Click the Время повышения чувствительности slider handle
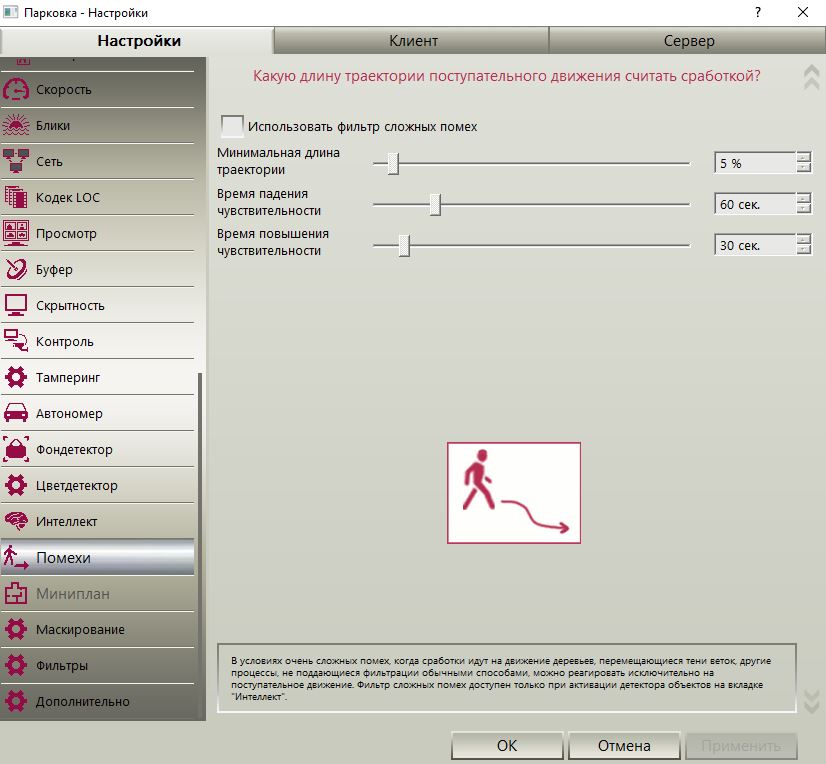The height and width of the screenshot is (764, 826). 404,246
